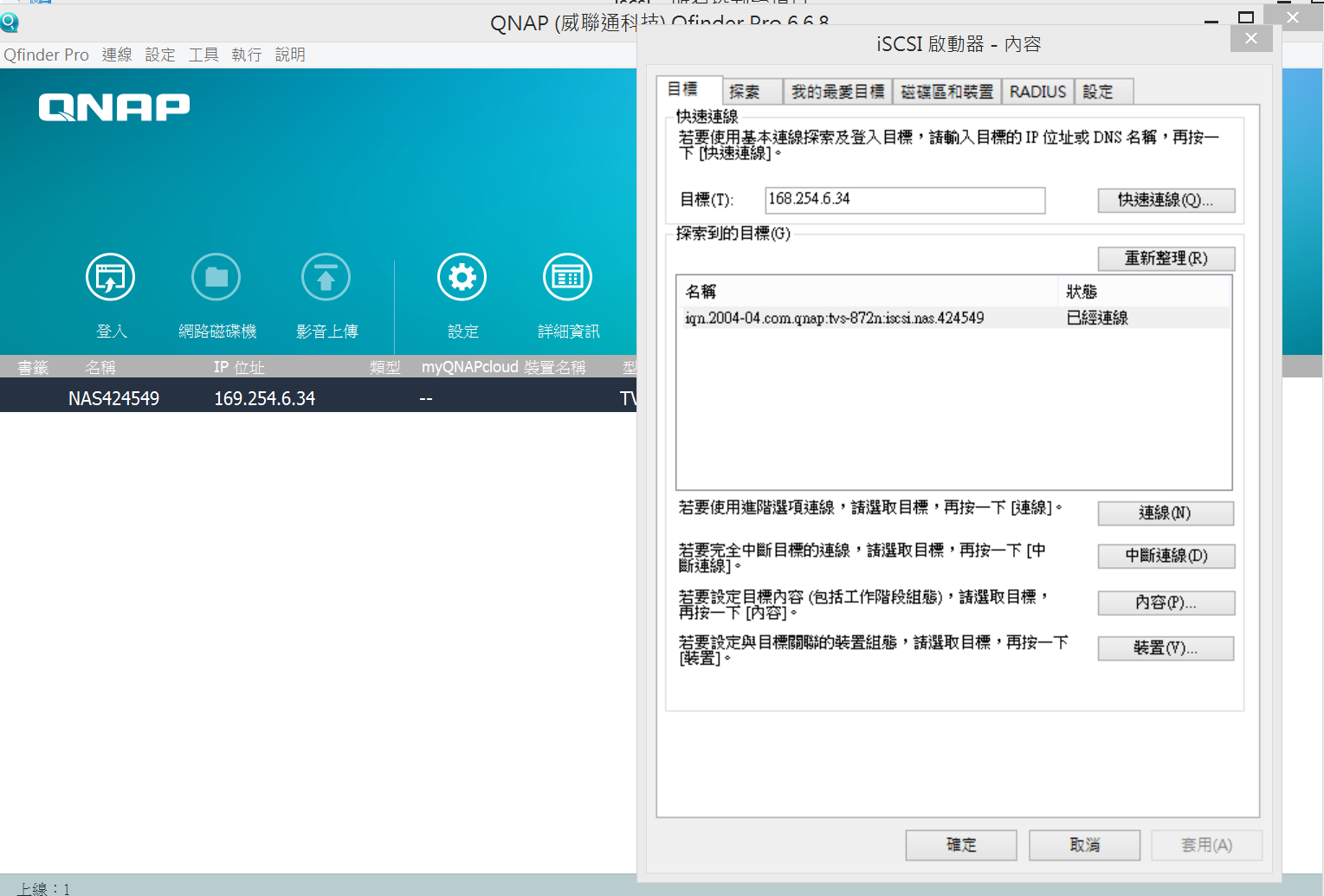Open the 設定 menu in the menu bar
This screenshot has width=1324, height=896.
pyautogui.click(x=160, y=55)
